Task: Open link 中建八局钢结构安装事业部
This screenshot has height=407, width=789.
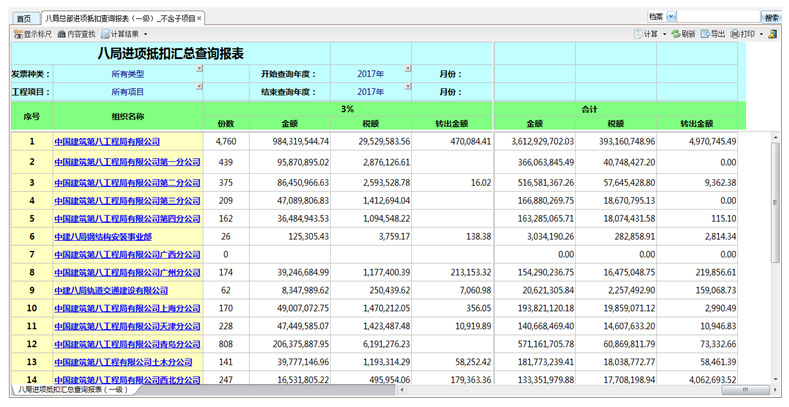Action: coord(103,236)
